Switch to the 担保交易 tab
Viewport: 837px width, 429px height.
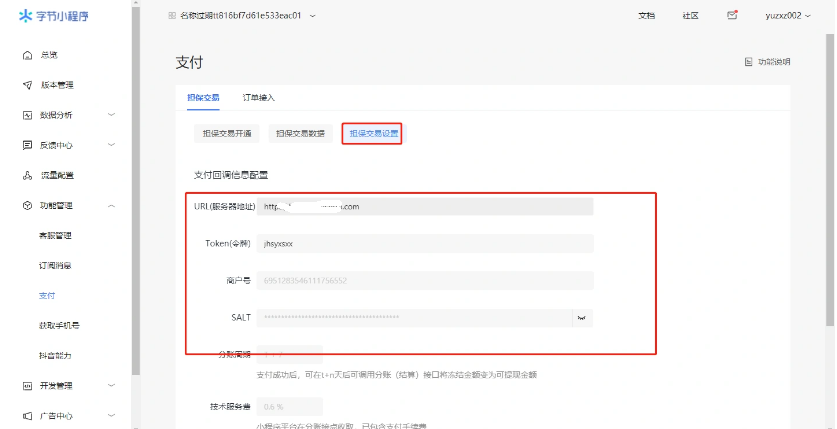pyautogui.click(x=203, y=98)
